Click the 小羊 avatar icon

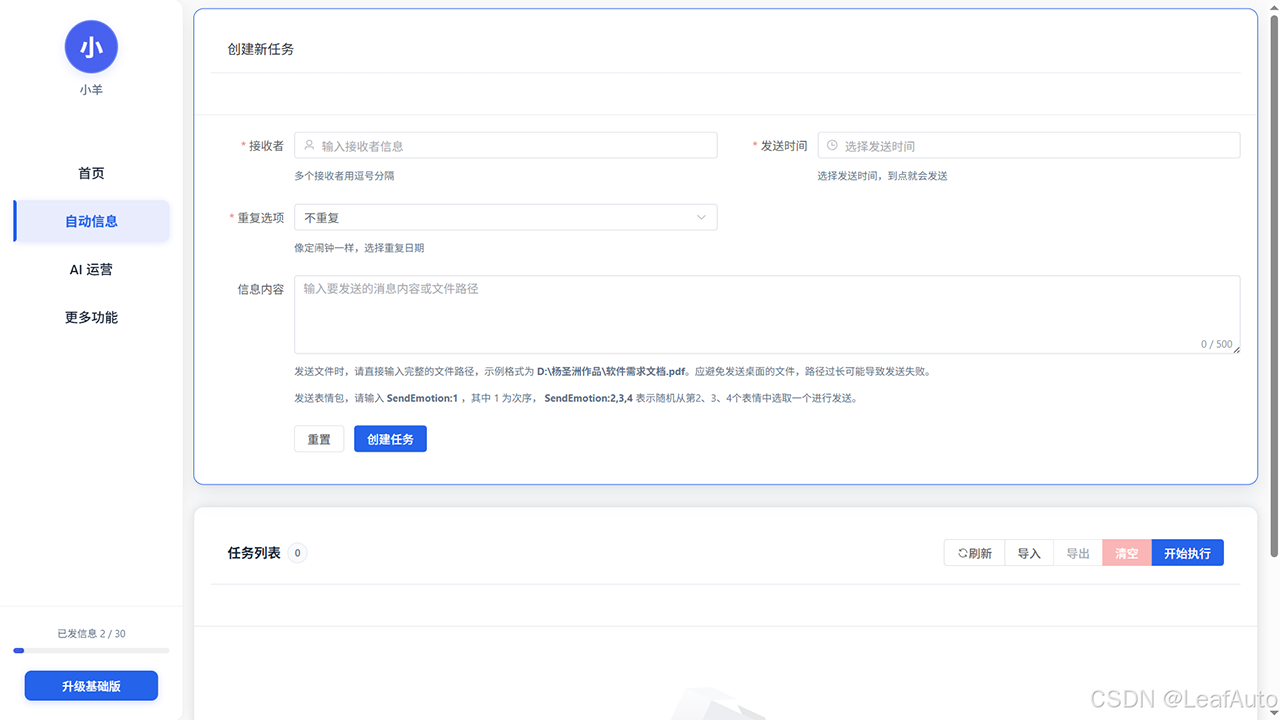(x=91, y=46)
